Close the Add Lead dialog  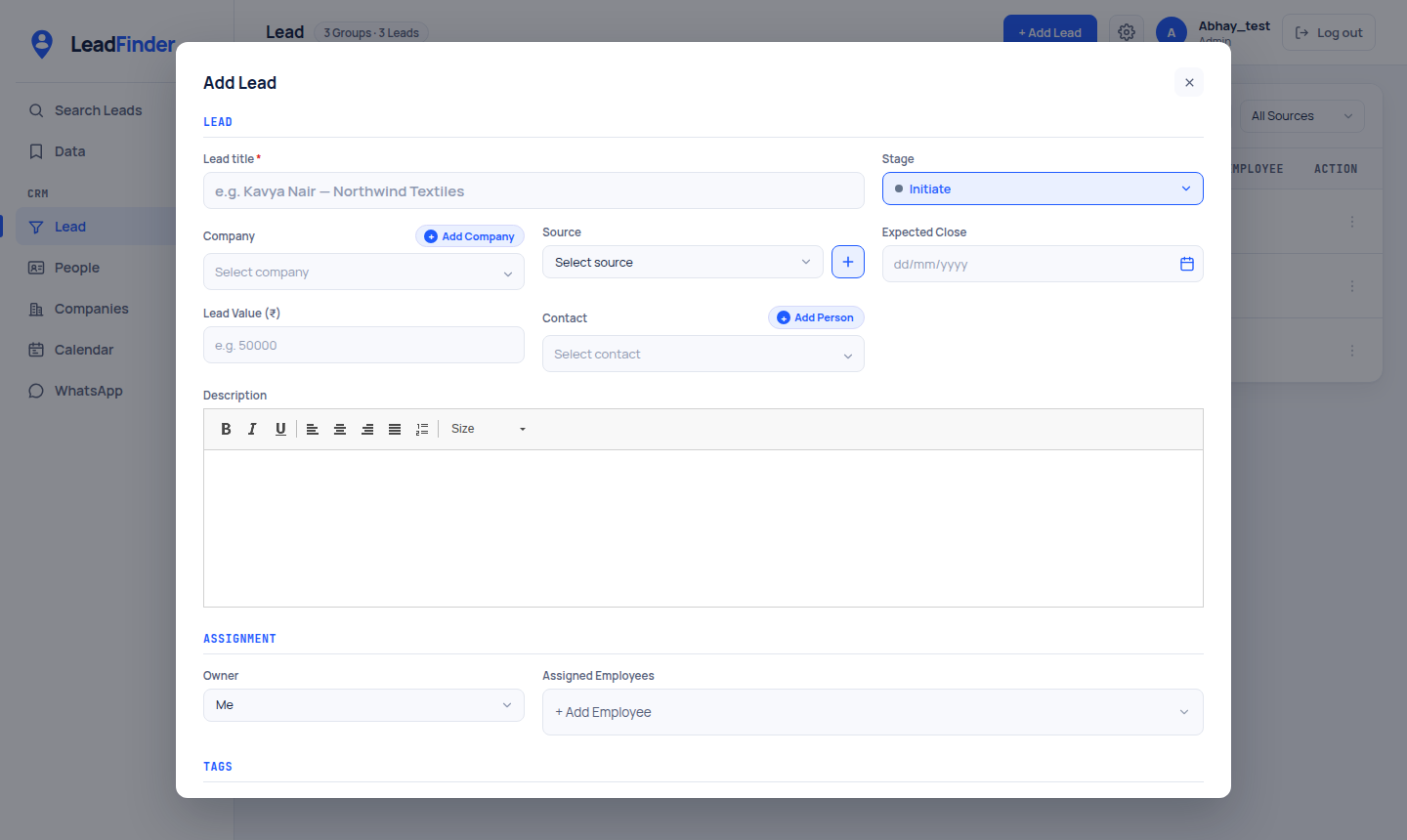(x=1189, y=83)
